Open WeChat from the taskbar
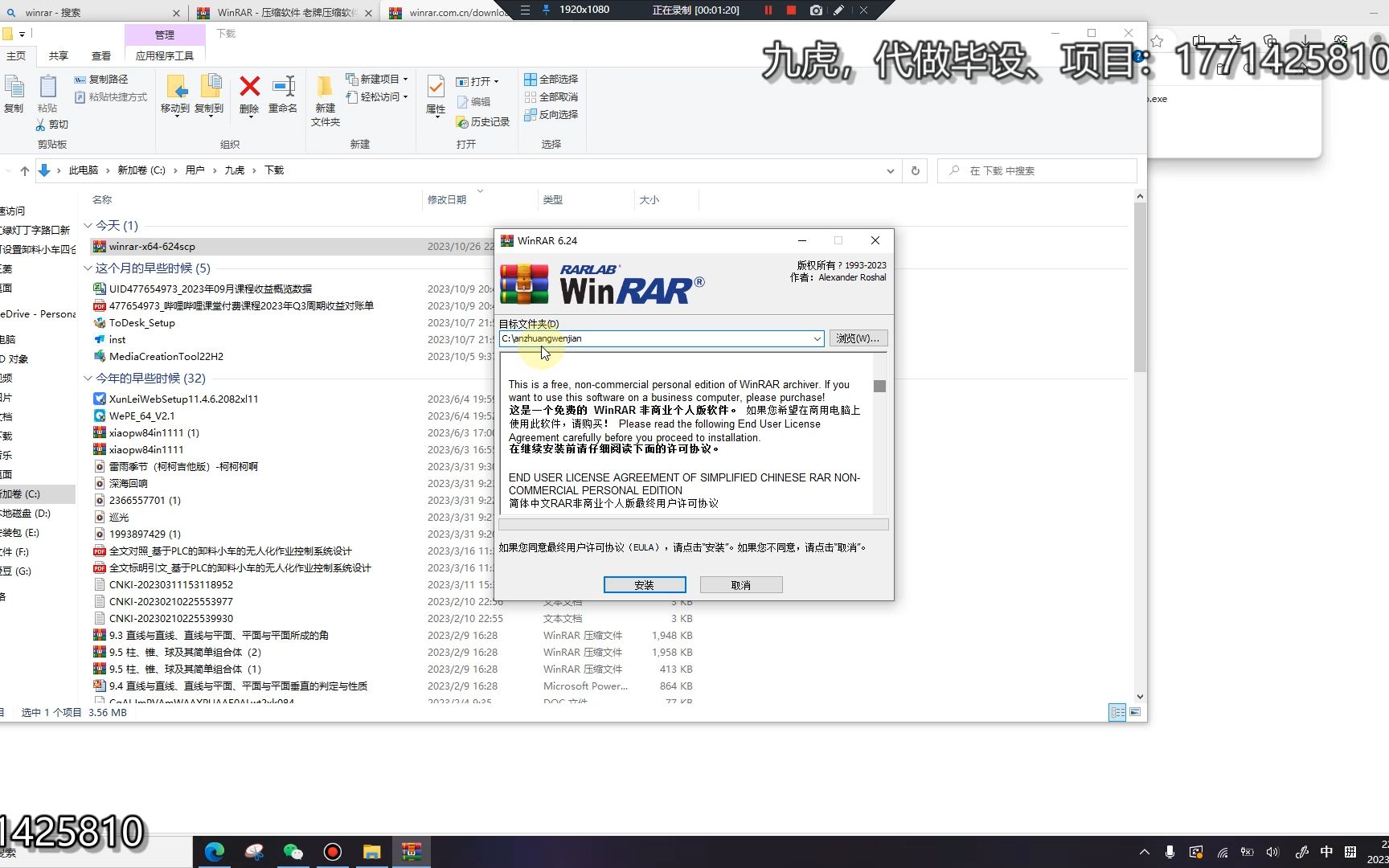This screenshot has height=868, width=1389. 293,852
